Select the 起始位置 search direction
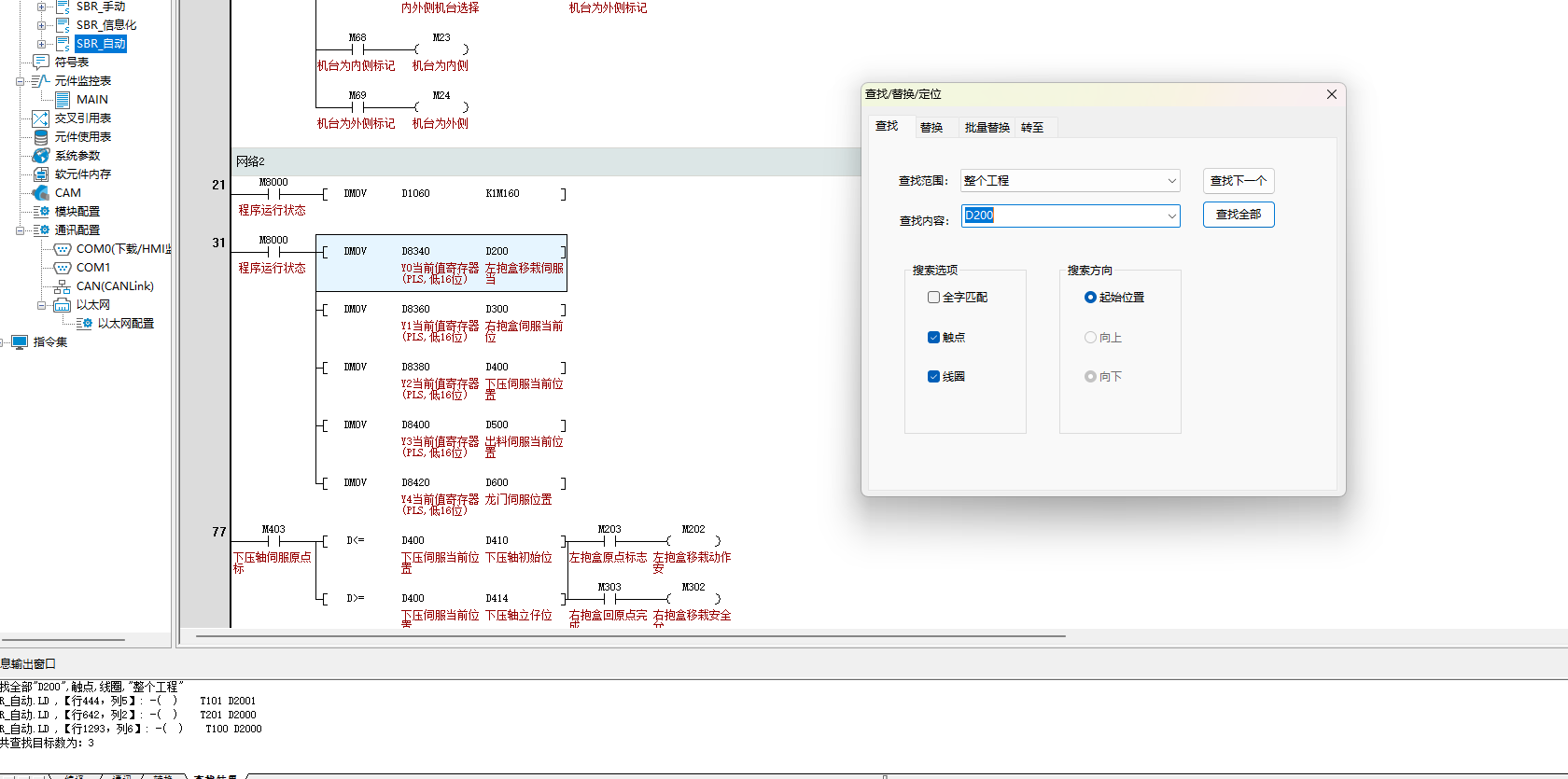 click(x=1090, y=298)
